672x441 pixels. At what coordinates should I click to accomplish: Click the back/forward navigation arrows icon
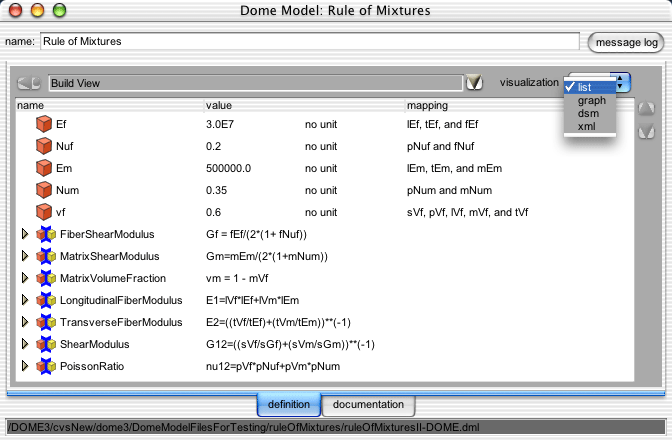29,83
